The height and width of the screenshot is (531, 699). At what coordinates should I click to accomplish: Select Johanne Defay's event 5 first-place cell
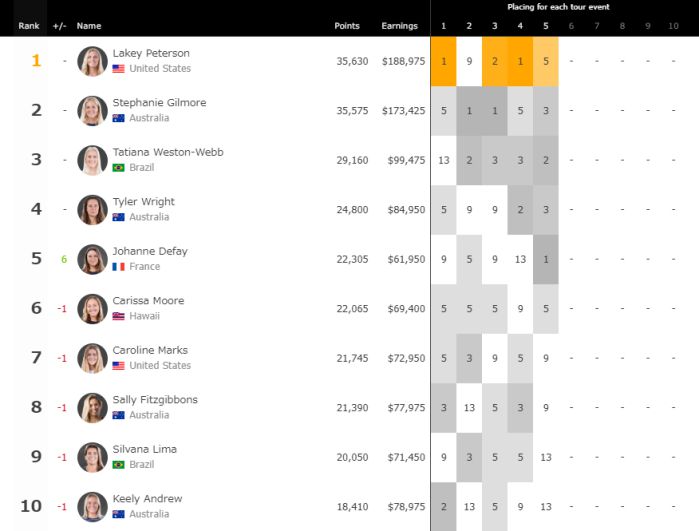click(x=546, y=259)
